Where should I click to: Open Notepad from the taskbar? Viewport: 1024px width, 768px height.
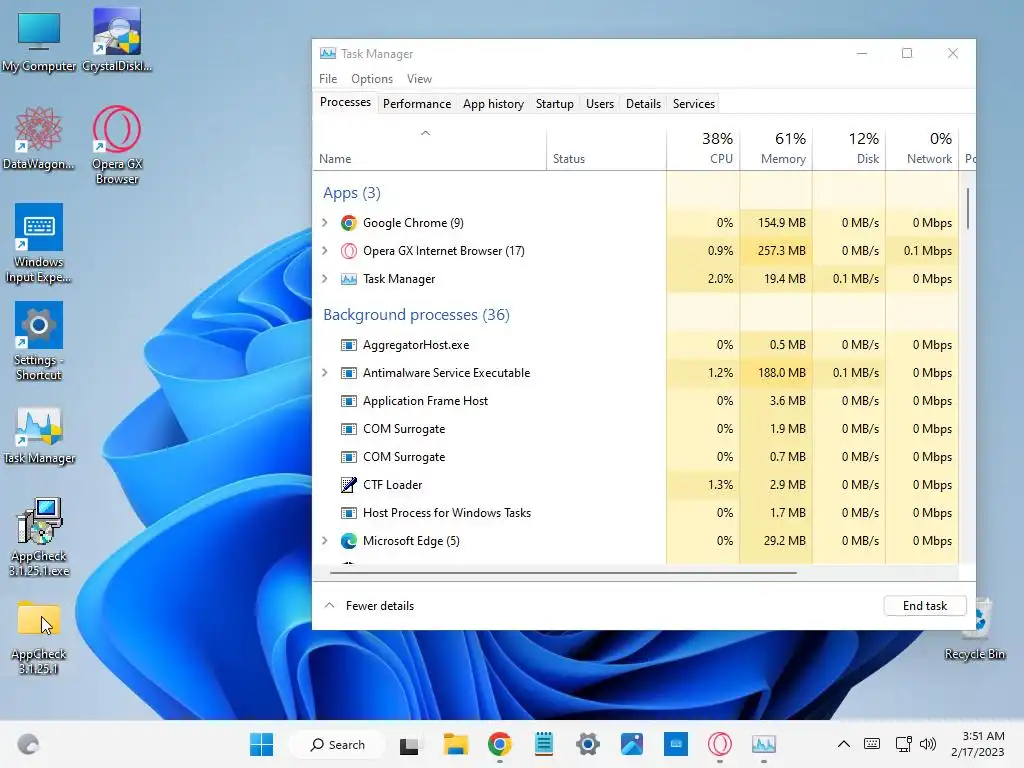point(543,744)
